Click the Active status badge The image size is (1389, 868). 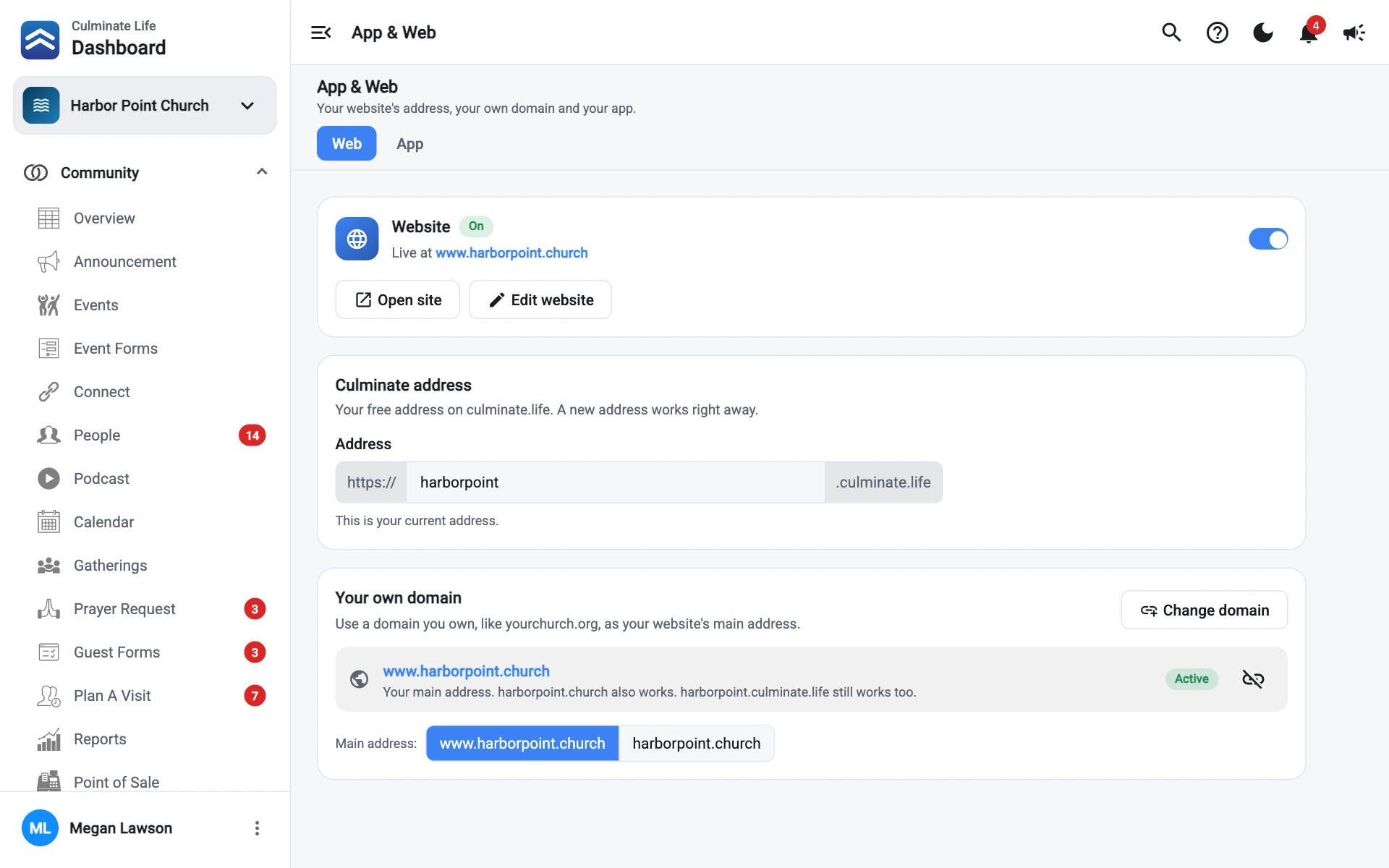pyautogui.click(x=1192, y=678)
